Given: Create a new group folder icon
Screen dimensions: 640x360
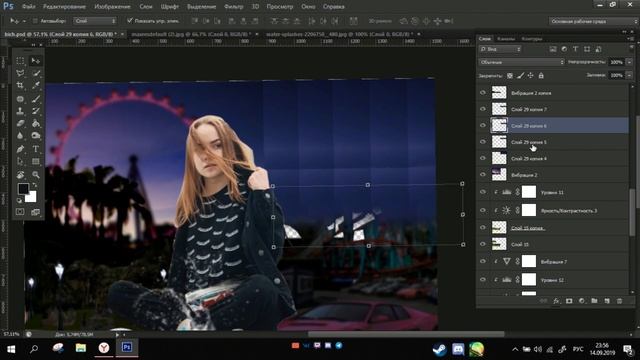Looking at the screenshot, I should pyautogui.click(x=594, y=301).
